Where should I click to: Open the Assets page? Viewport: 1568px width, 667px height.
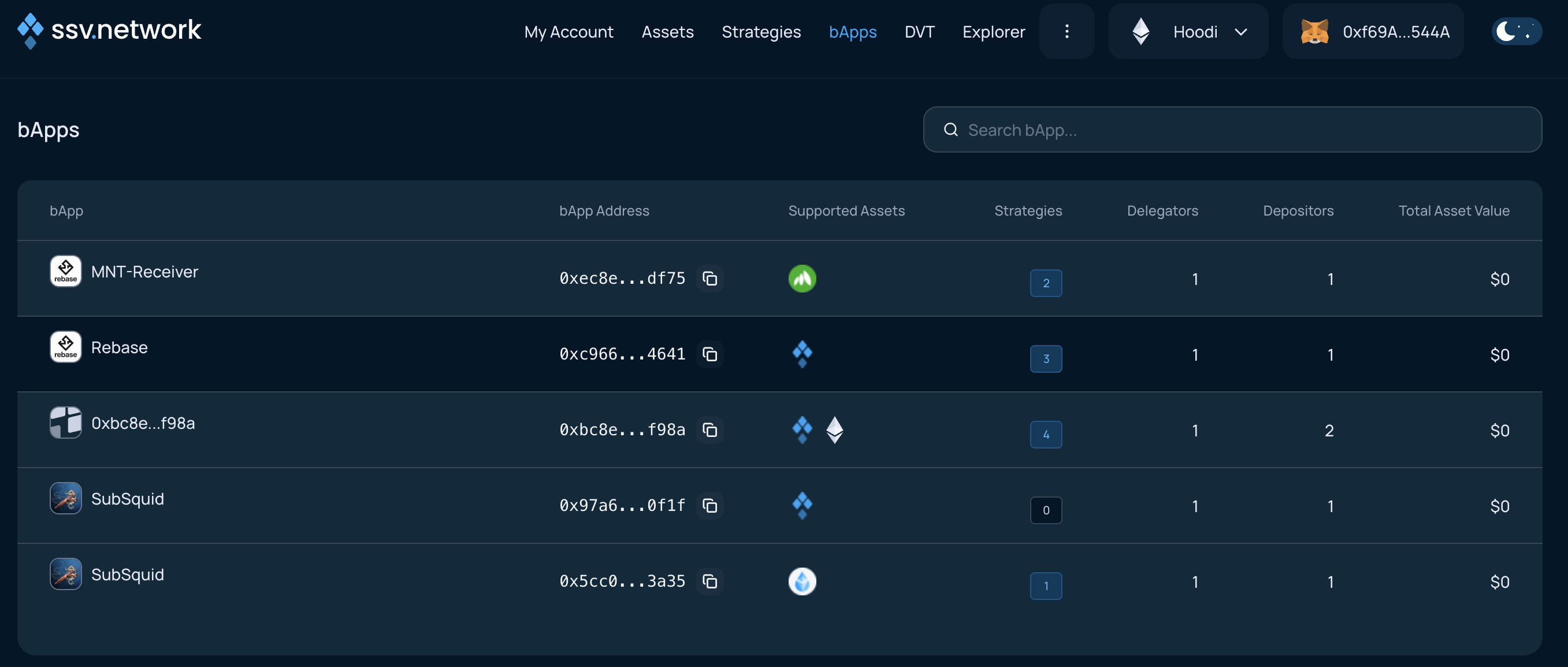(x=667, y=32)
